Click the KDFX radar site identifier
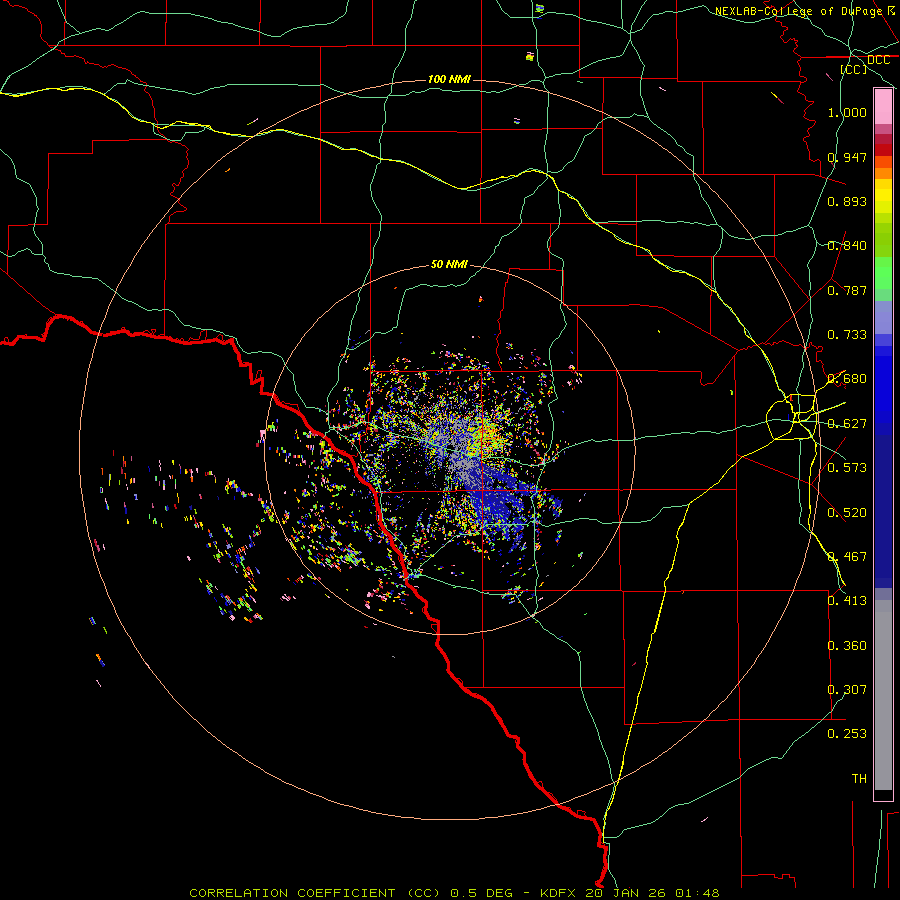 pyautogui.click(x=559, y=893)
